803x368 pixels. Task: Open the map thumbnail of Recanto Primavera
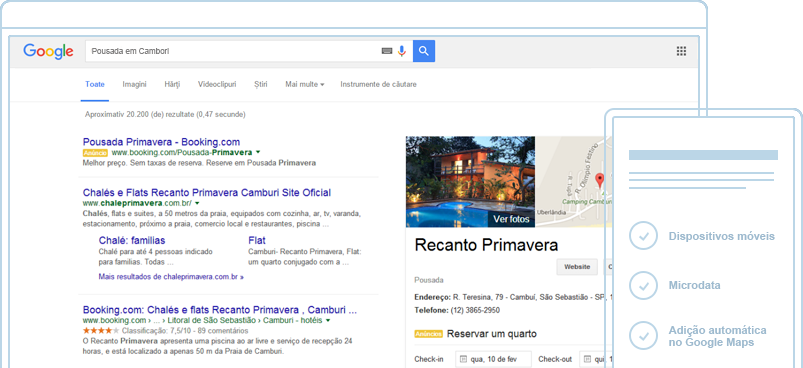click(x=573, y=182)
